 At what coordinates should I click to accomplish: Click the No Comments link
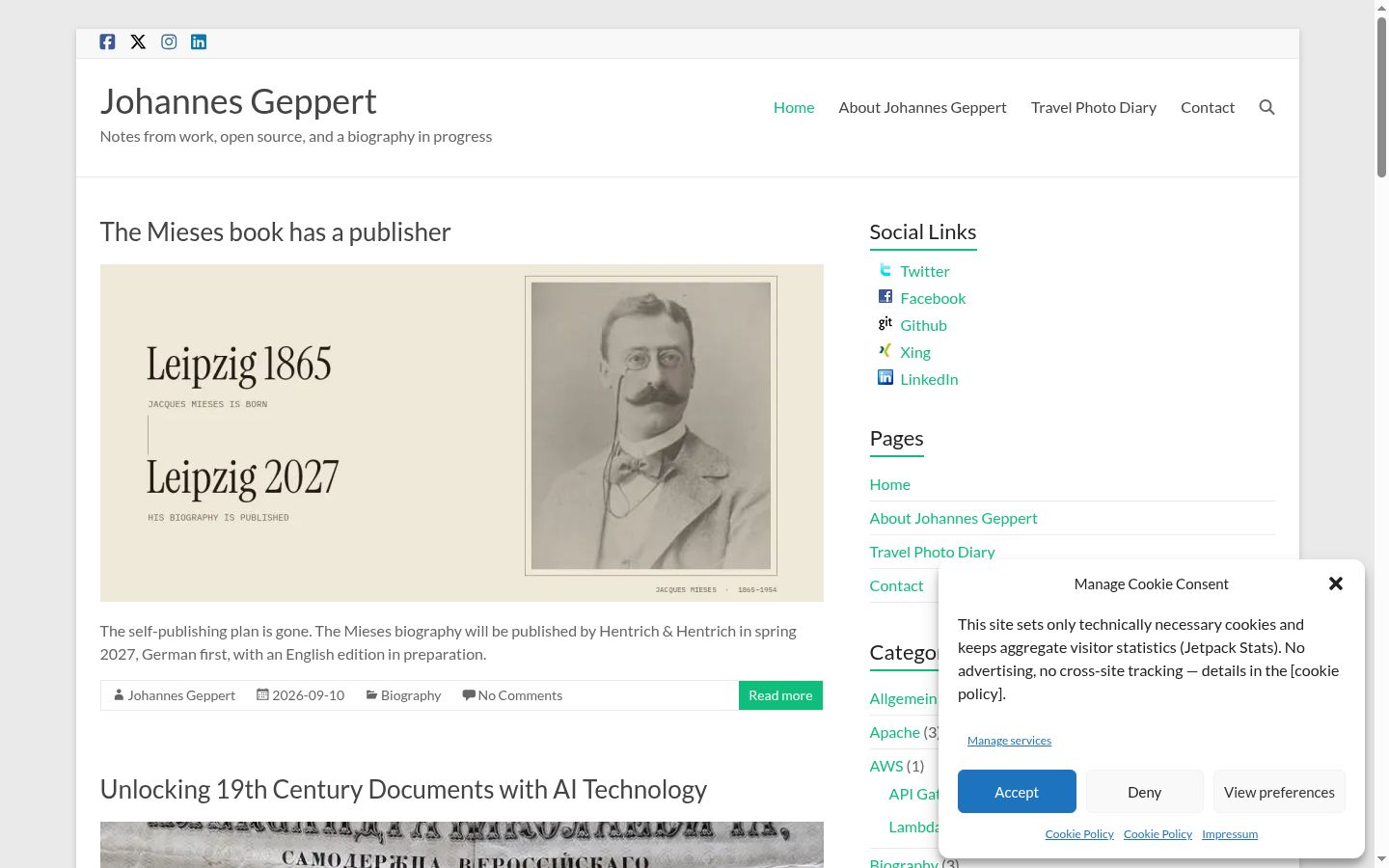[520, 695]
